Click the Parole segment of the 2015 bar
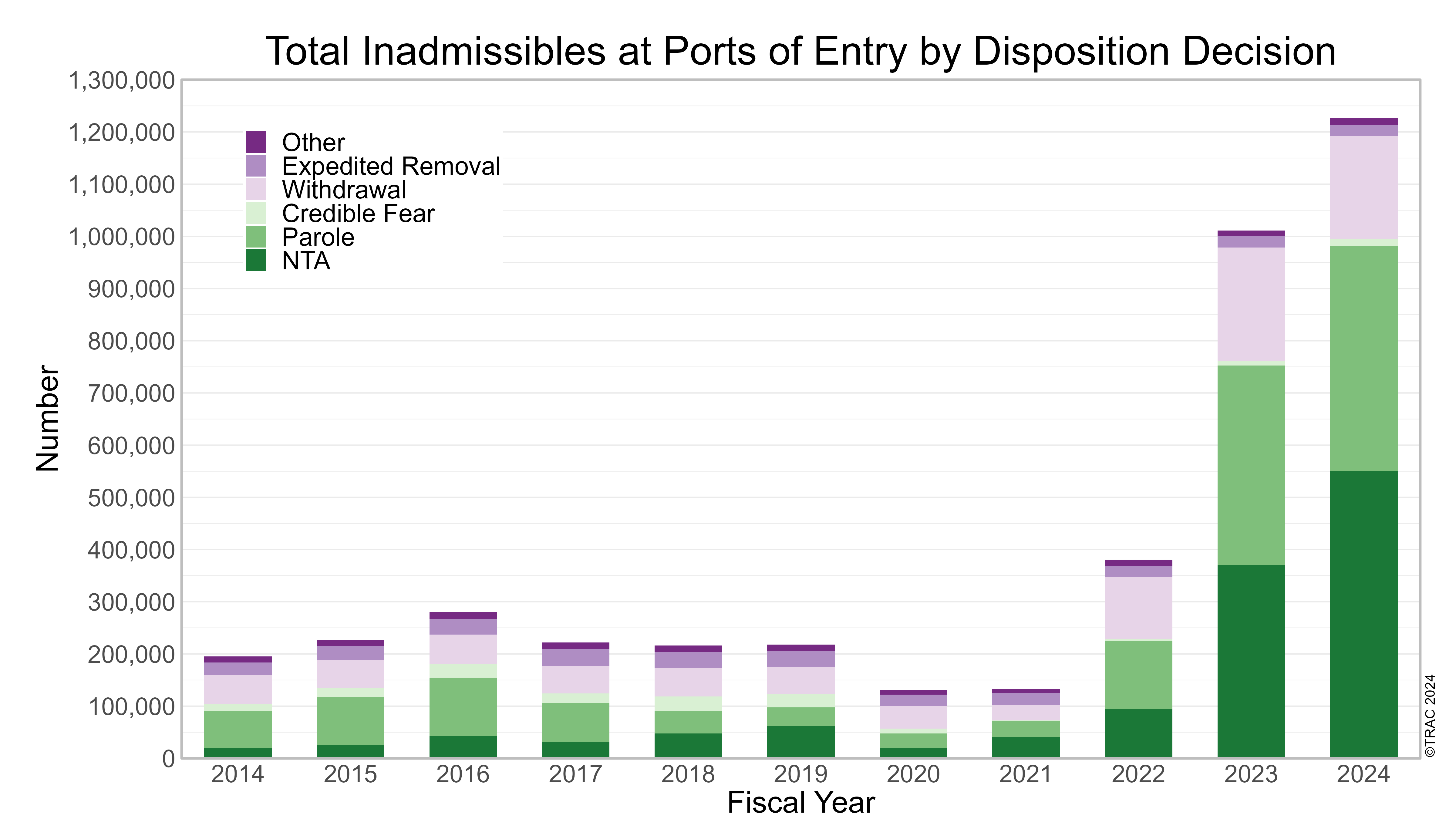The width and height of the screenshot is (1456, 819). (x=350, y=721)
